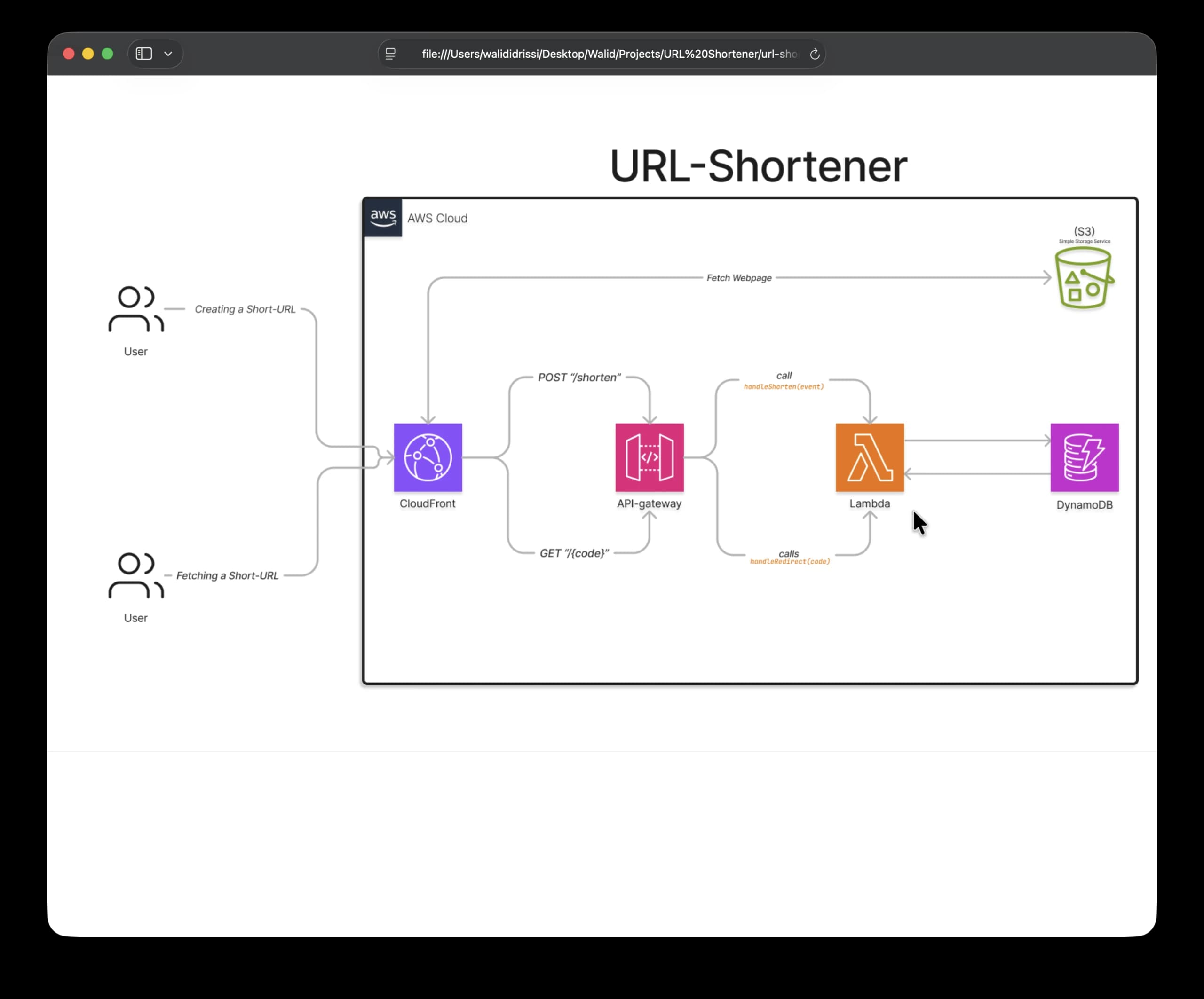1204x999 pixels.
Task: Click the CloudFront icon in the diagram
Action: click(x=428, y=457)
